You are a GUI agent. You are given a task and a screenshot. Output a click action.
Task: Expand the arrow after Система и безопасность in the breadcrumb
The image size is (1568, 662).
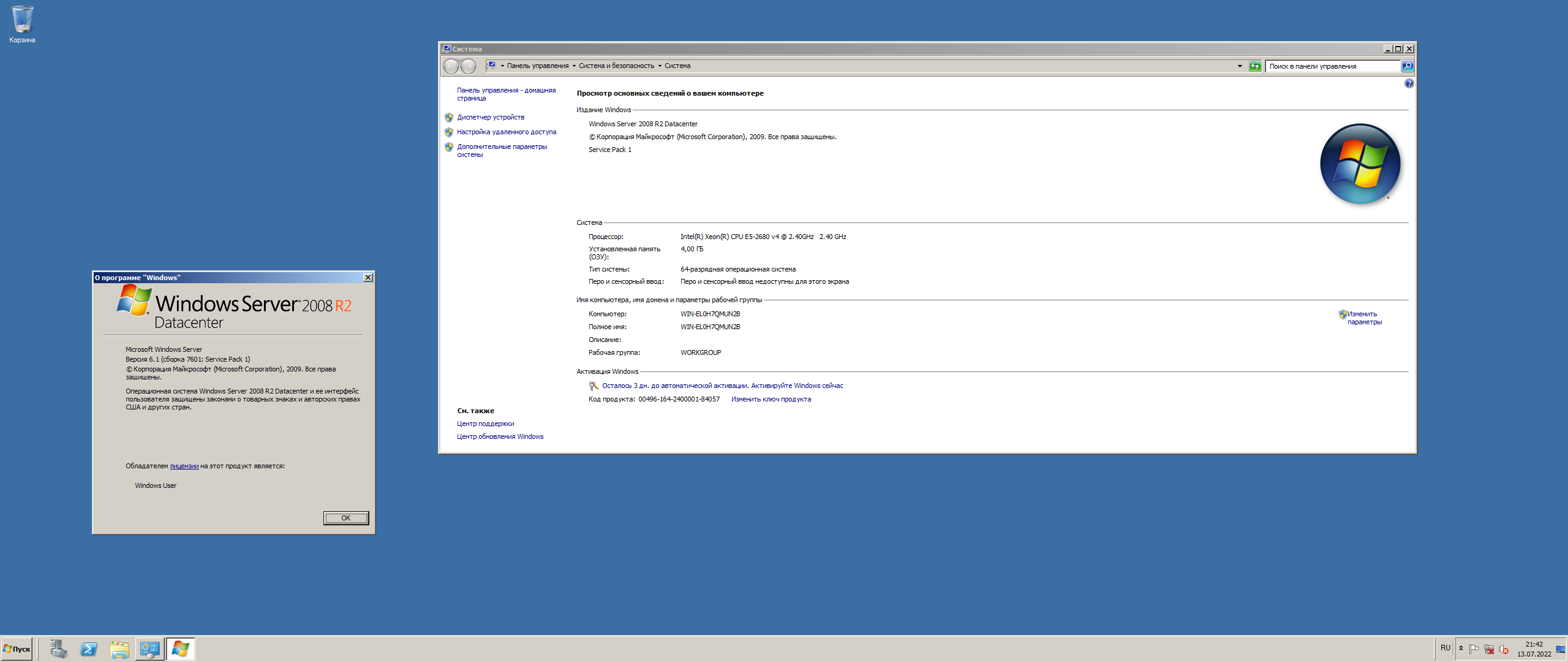coord(660,66)
